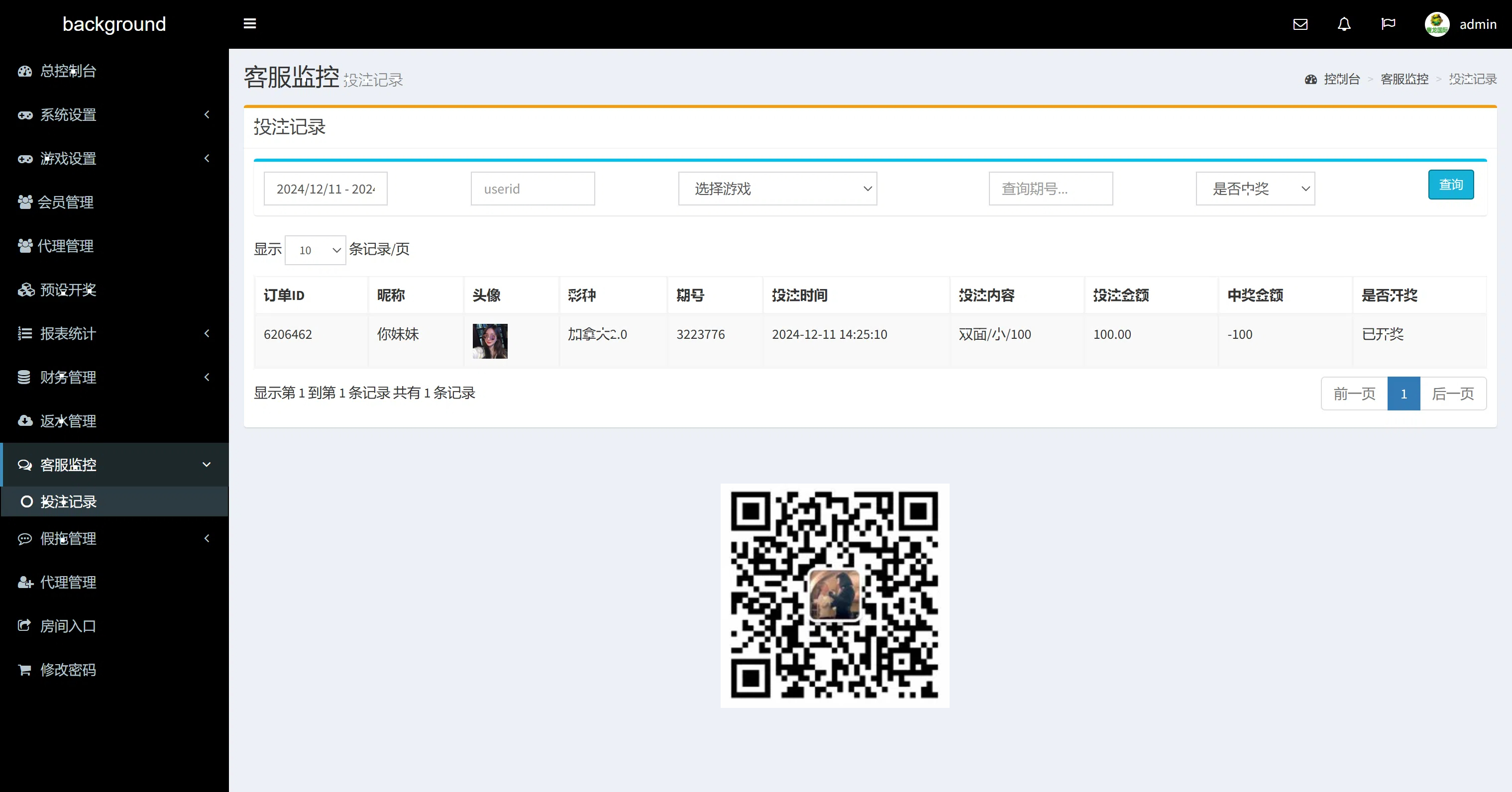Image resolution: width=1512 pixels, height=792 pixels.
Task: Click the breadcrumb dashboard icon near 控制台
Action: pyautogui.click(x=1310, y=79)
